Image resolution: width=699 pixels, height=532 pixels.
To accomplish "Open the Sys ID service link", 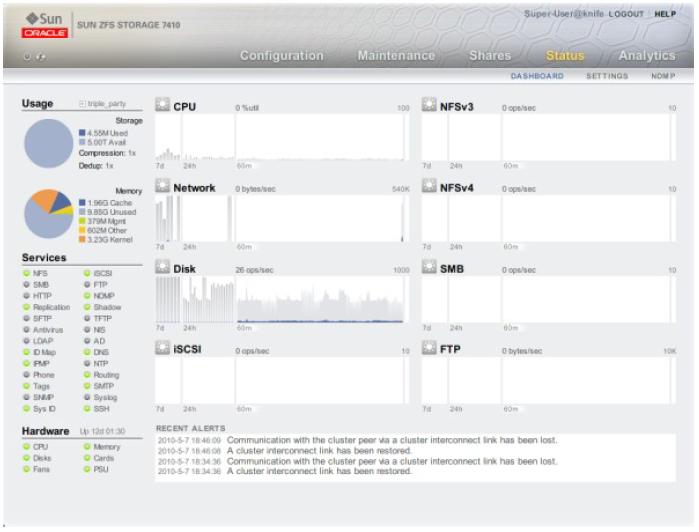I will point(44,409).
